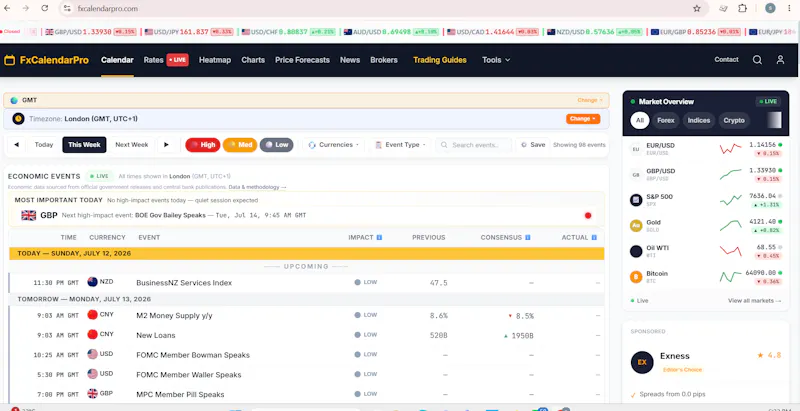Select the Indices market filter pill

(x=698, y=120)
